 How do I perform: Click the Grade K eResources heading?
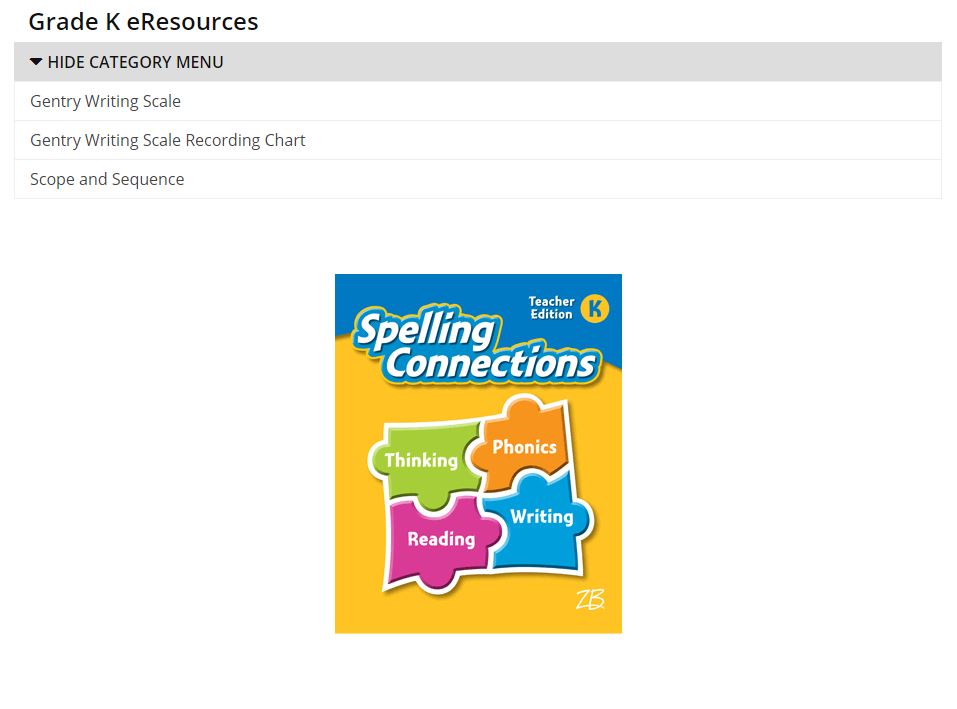(143, 22)
